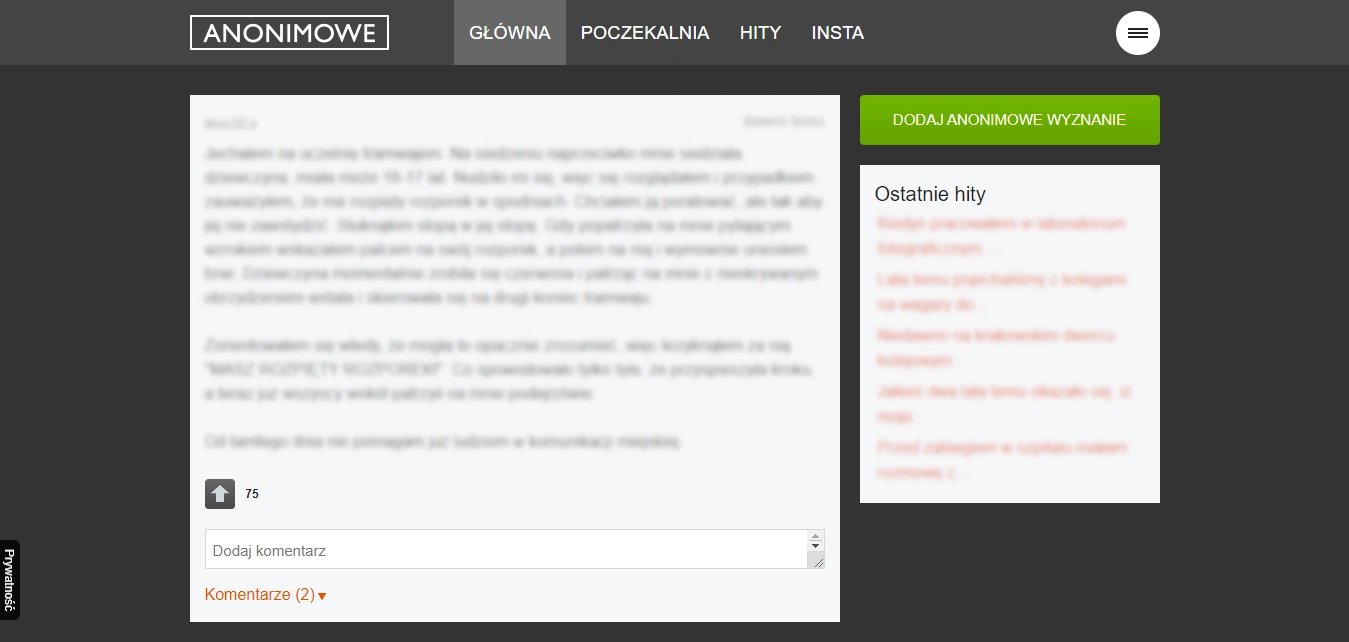Screen dimensions: 1349x642
Task: Open first link under Ostatnie hity
Action: (1002, 235)
